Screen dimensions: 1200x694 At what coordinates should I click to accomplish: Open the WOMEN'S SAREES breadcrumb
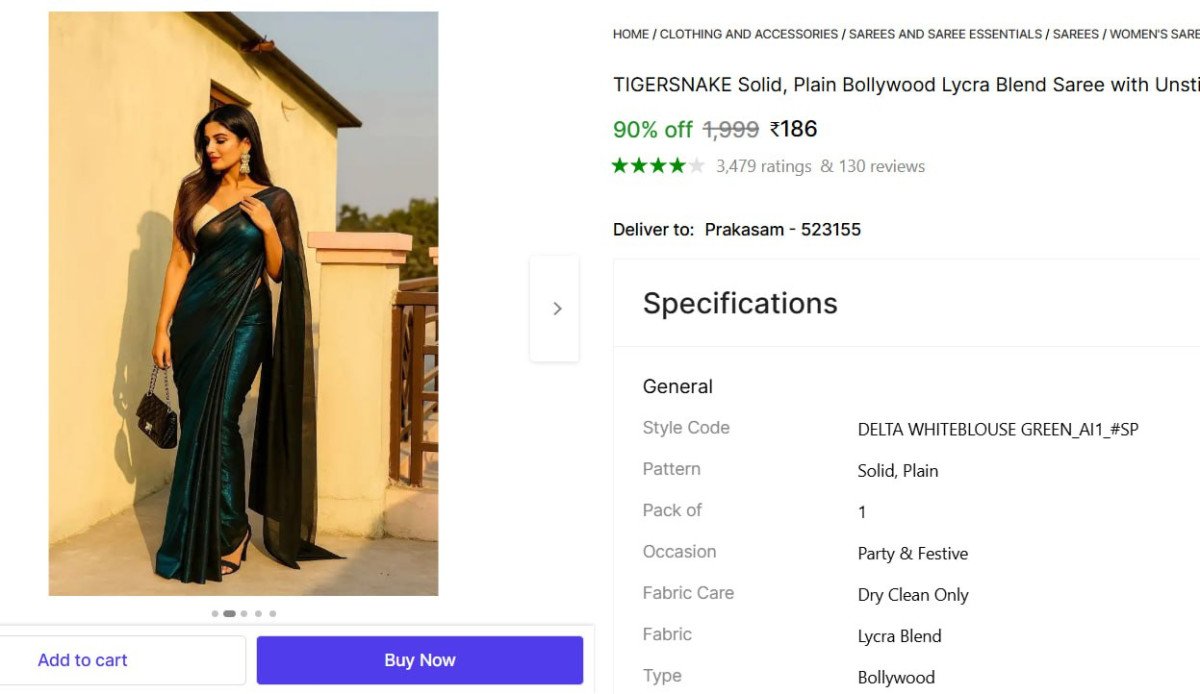point(1155,34)
